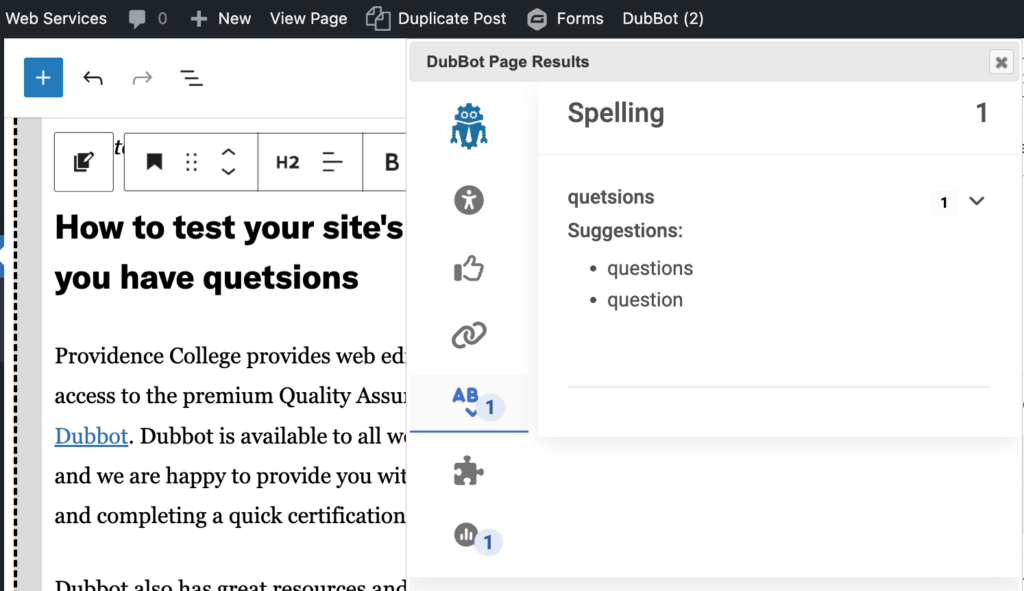
Task: Click the blue block inserter plus button
Action: click(x=43, y=78)
